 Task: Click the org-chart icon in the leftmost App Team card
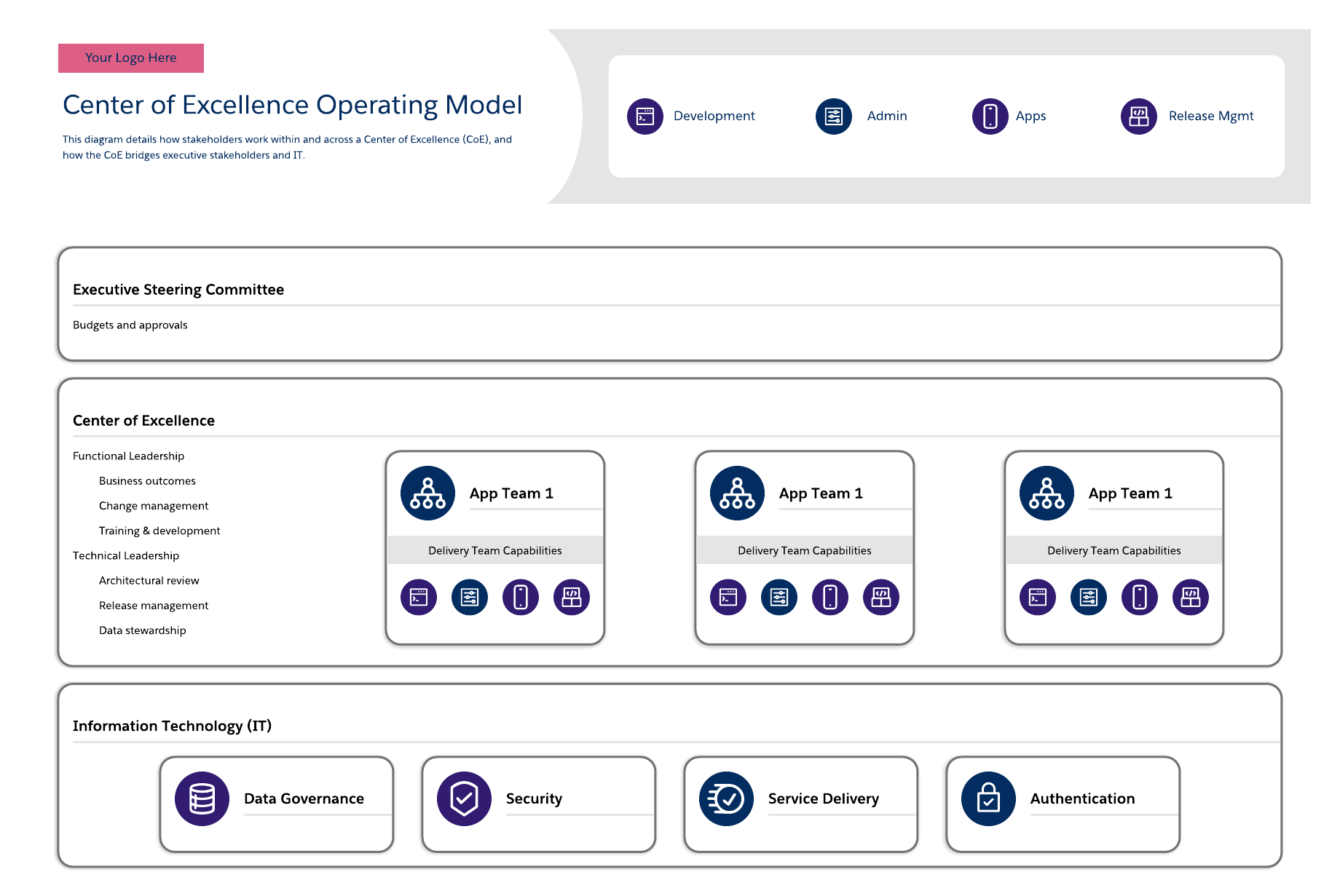coord(427,493)
